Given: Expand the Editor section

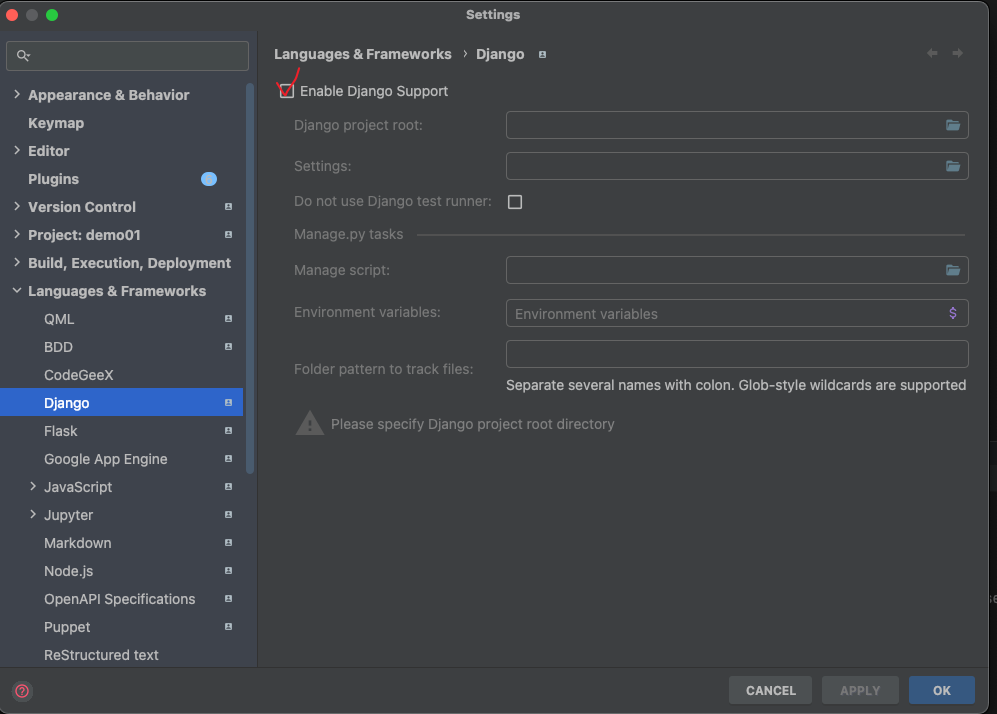Looking at the screenshot, I should pos(17,150).
